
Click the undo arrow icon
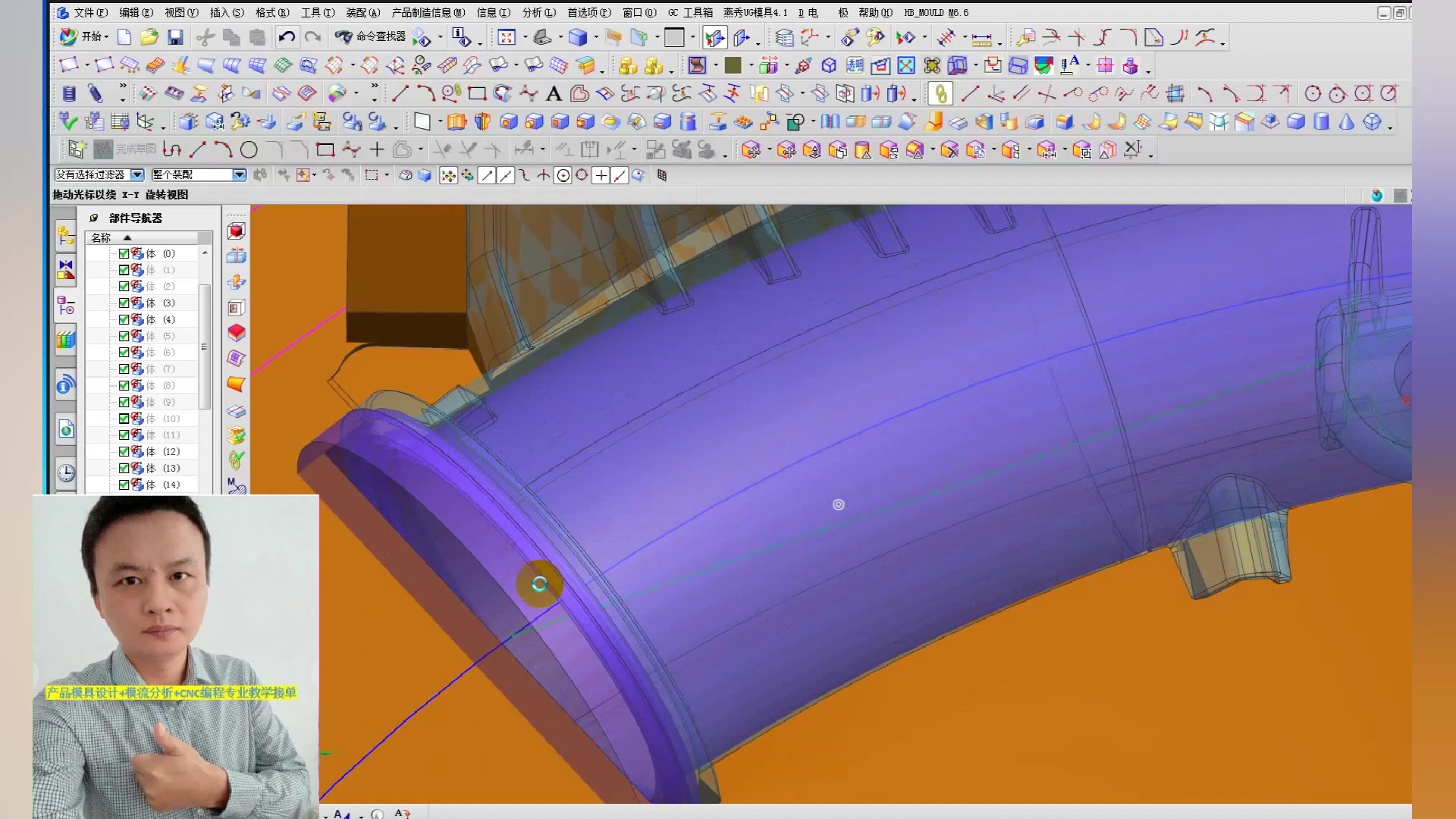pyautogui.click(x=287, y=36)
